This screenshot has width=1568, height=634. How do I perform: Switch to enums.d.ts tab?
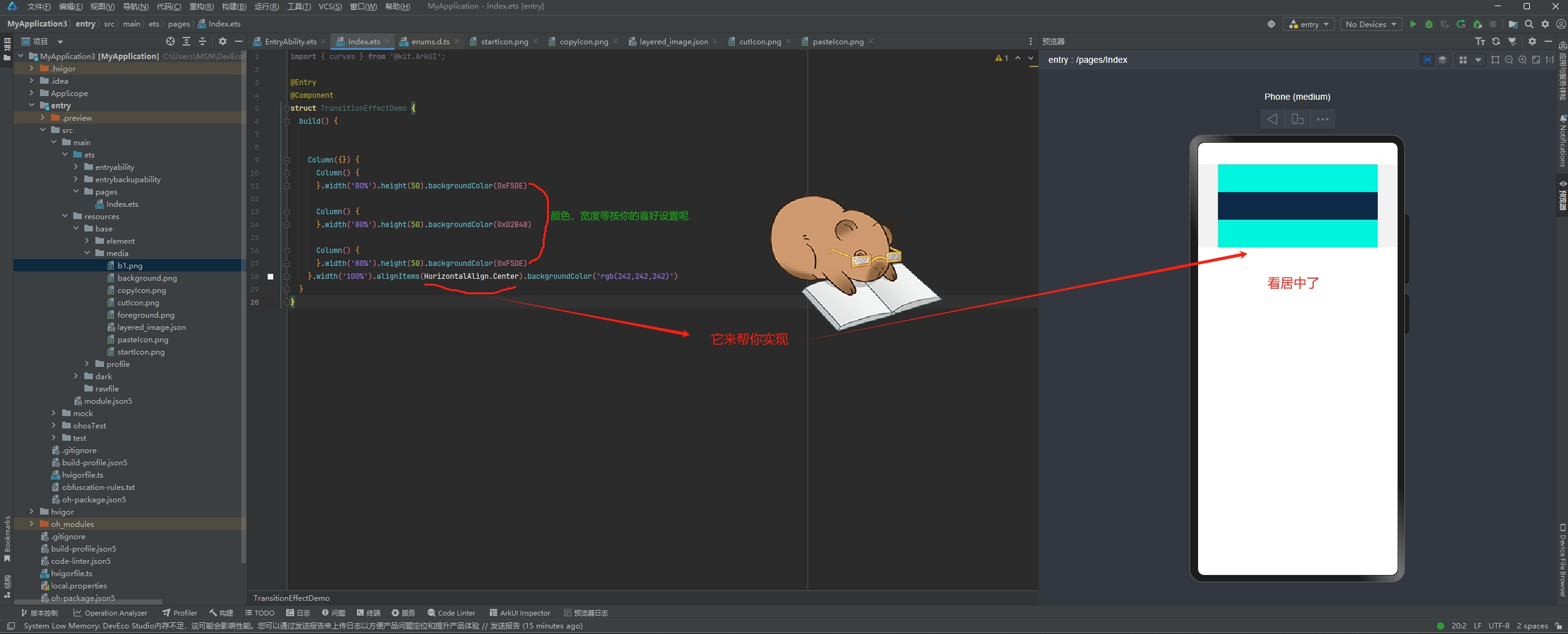pos(430,41)
